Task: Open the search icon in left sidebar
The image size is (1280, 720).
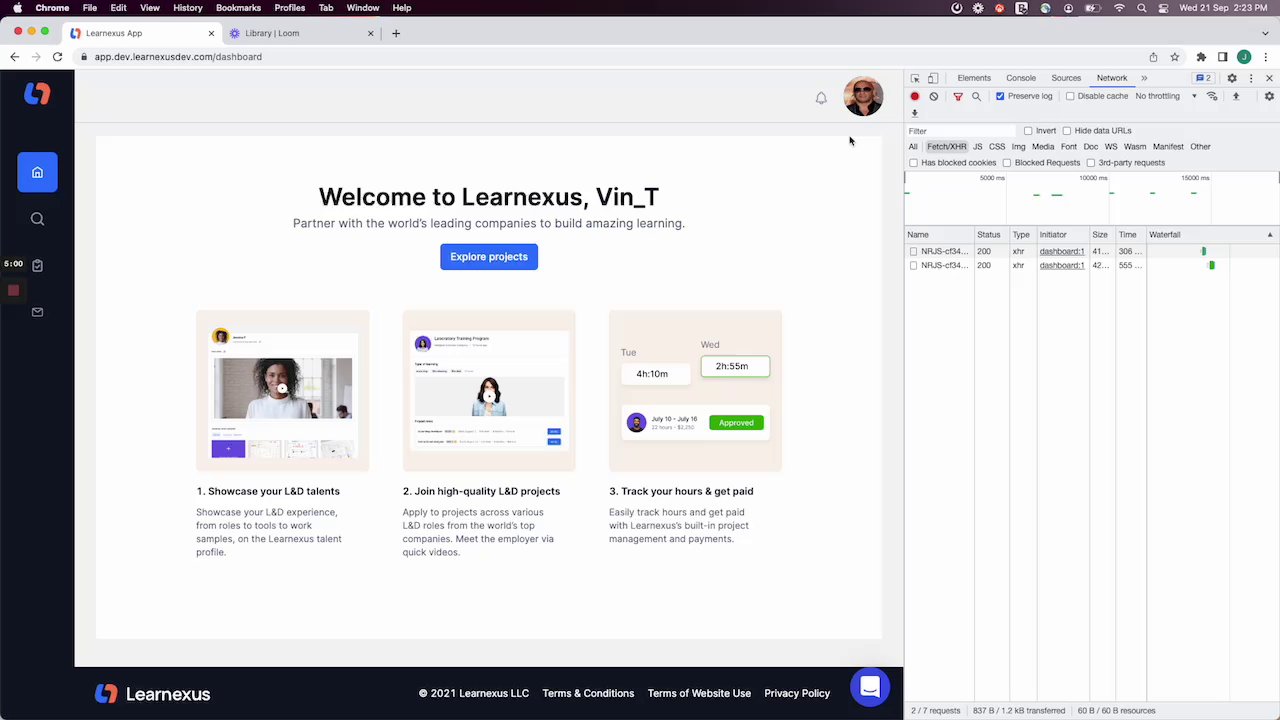Action: point(37,219)
